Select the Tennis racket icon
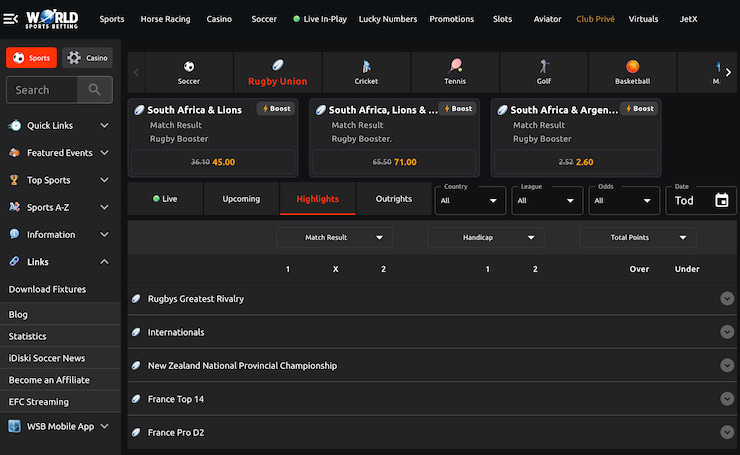 [455, 66]
